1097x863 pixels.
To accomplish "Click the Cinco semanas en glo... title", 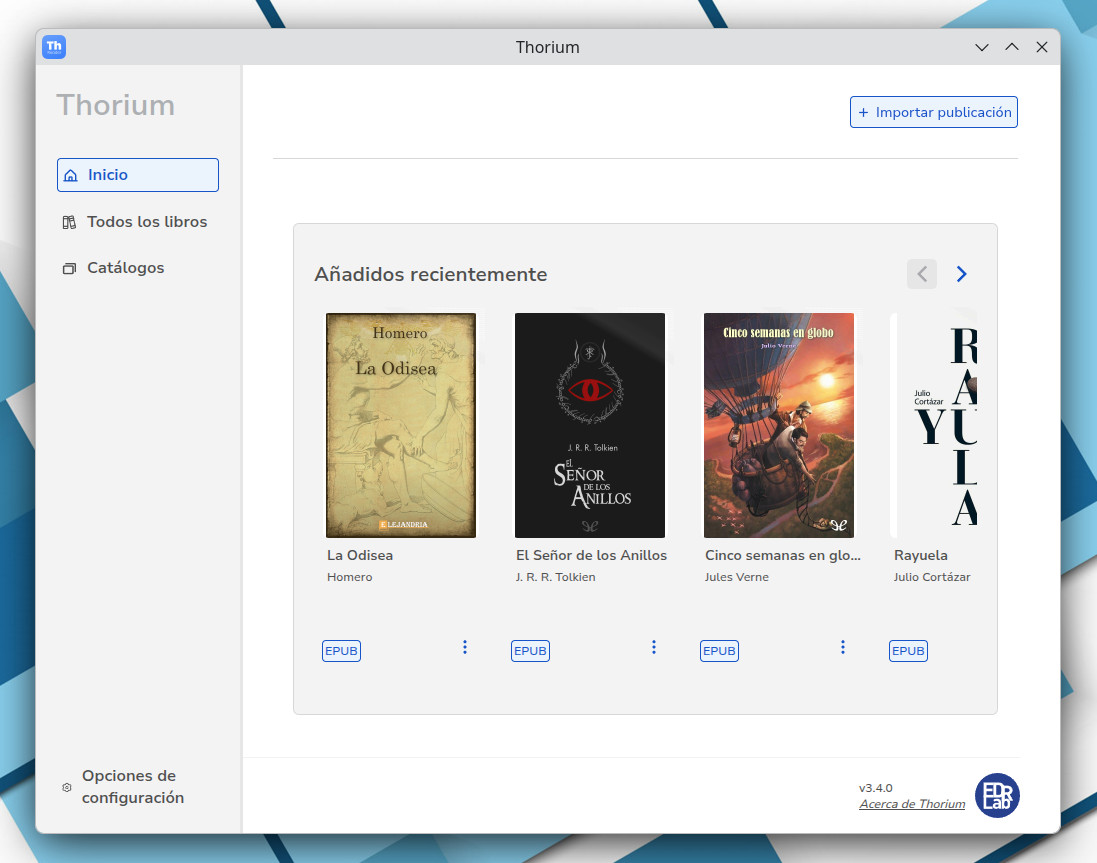I will (x=782, y=555).
